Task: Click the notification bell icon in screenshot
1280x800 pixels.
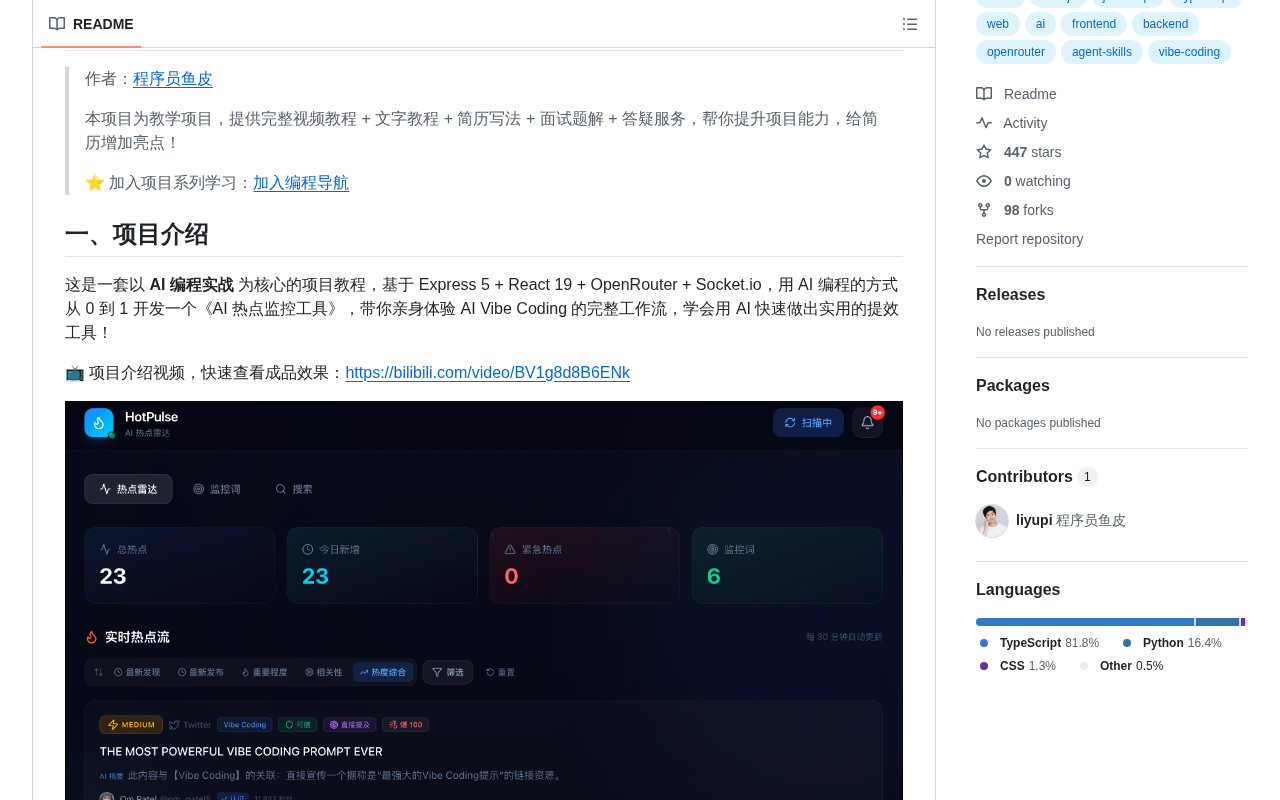Action: pos(867,423)
